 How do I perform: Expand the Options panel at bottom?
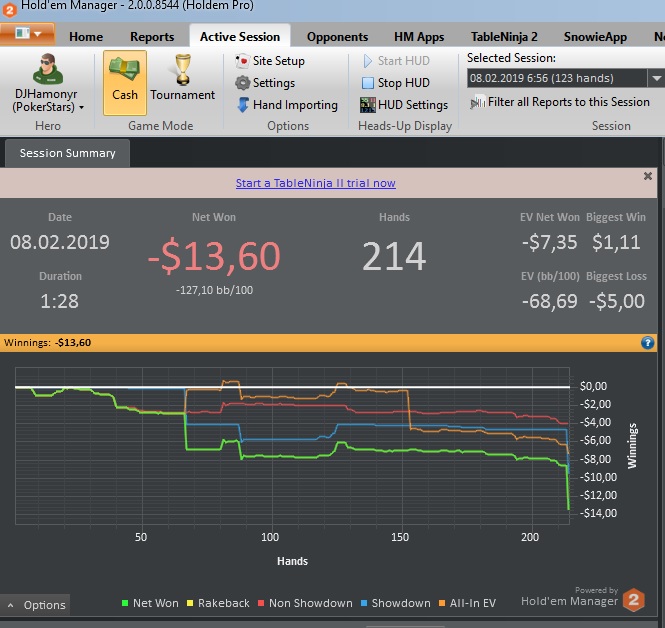pos(36,605)
